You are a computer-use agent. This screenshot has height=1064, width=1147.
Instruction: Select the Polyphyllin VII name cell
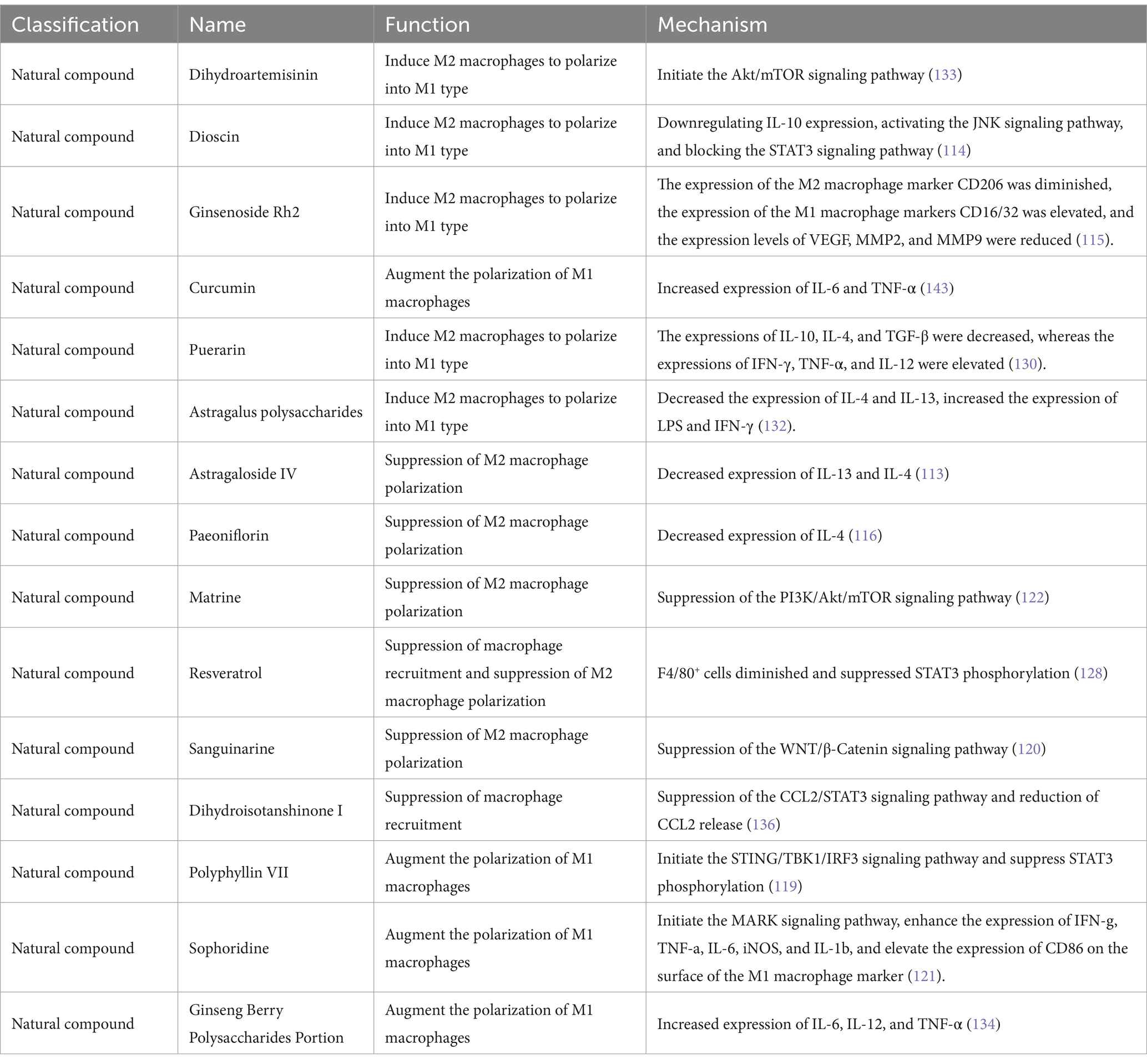[276, 872]
